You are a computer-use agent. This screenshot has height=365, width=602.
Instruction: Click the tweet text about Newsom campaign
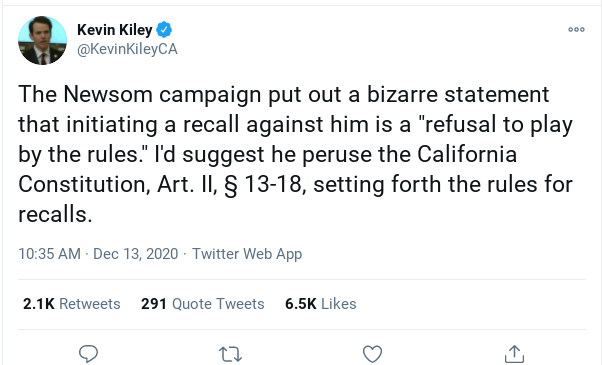pos(296,154)
